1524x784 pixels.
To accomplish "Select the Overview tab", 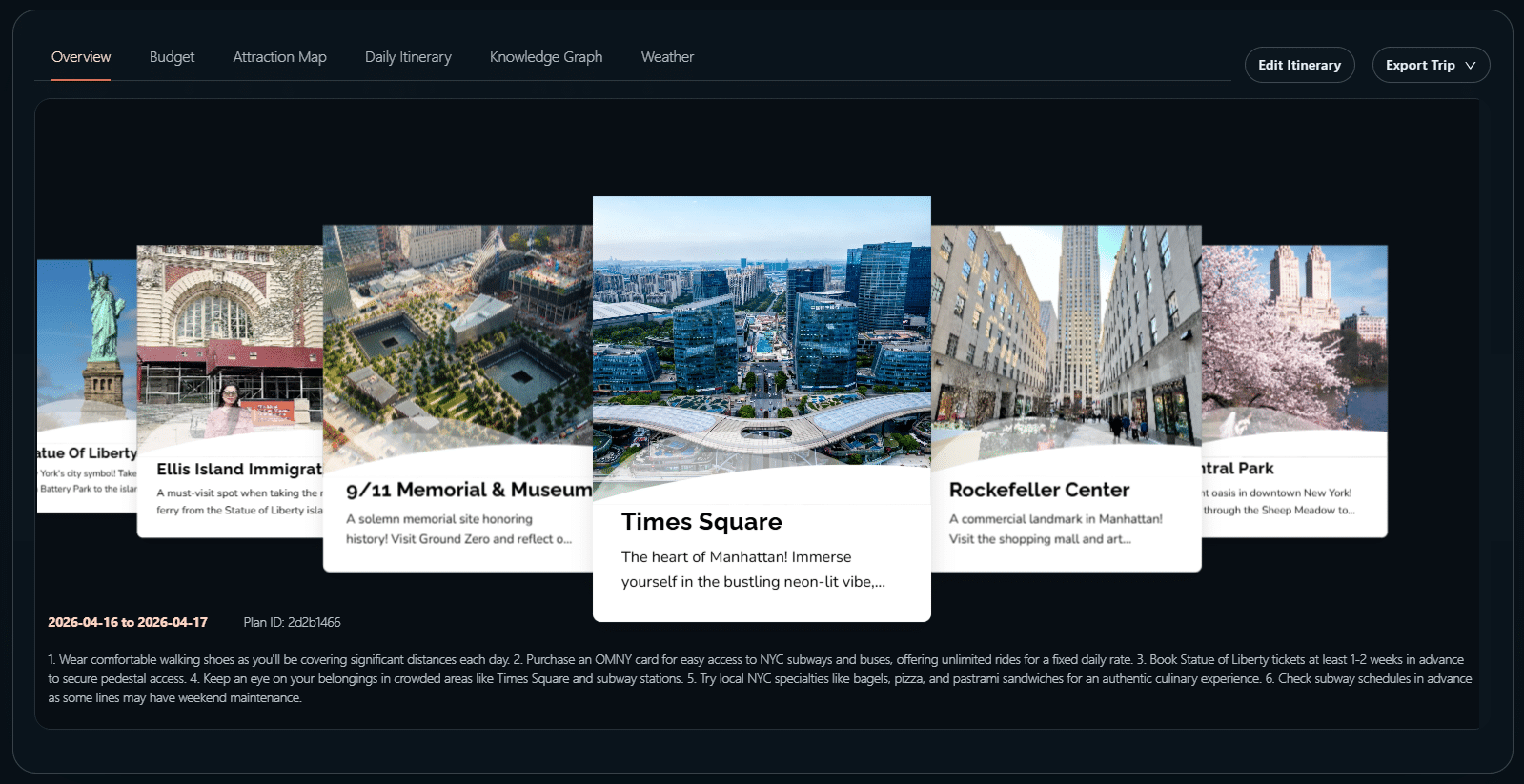I will point(81,57).
